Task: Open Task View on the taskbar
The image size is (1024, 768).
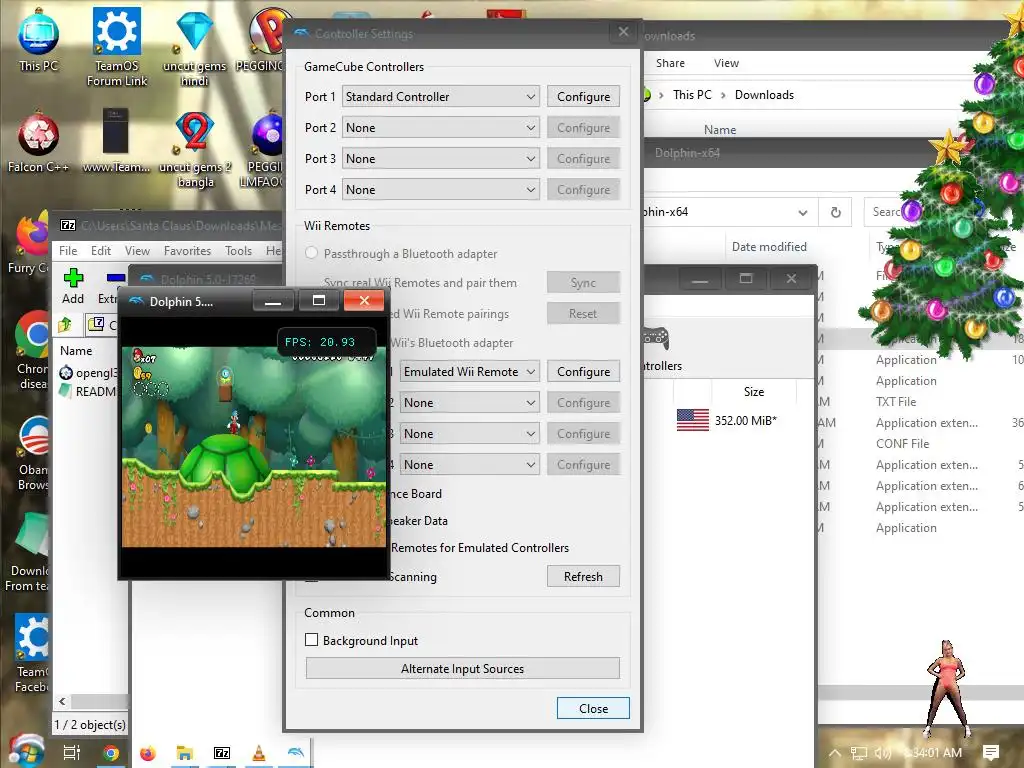Action: point(71,753)
